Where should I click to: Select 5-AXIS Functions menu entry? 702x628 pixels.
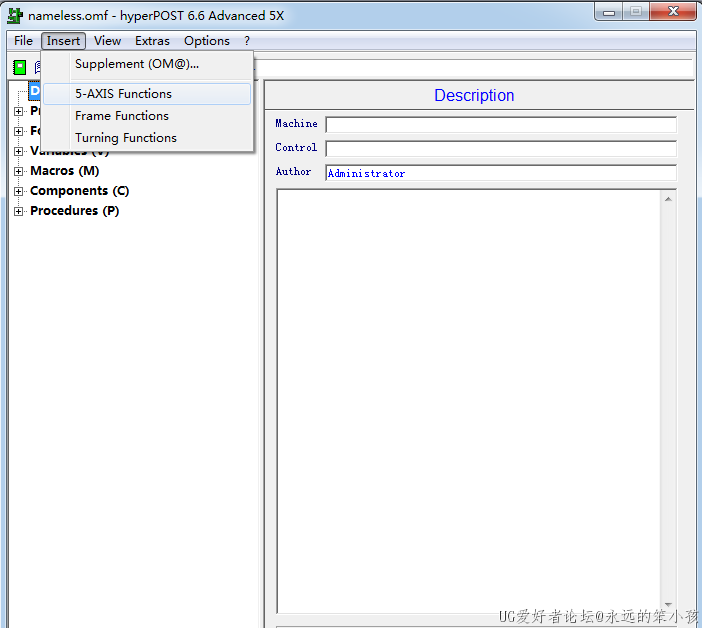[147, 94]
